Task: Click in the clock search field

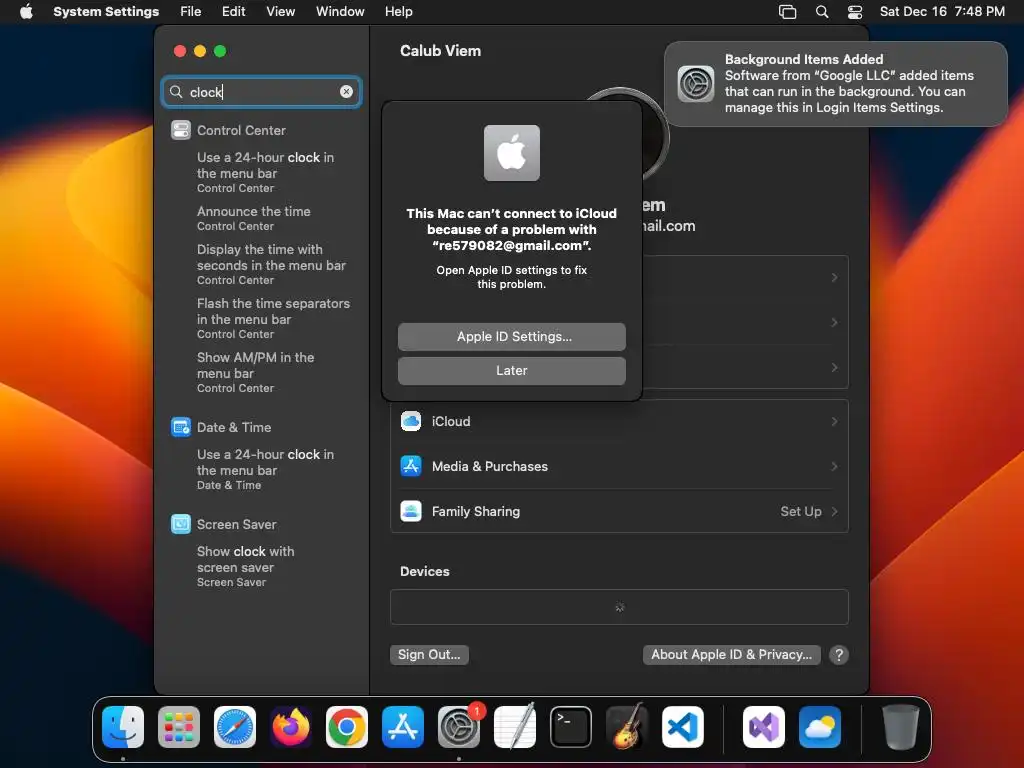Action: click(x=261, y=91)
